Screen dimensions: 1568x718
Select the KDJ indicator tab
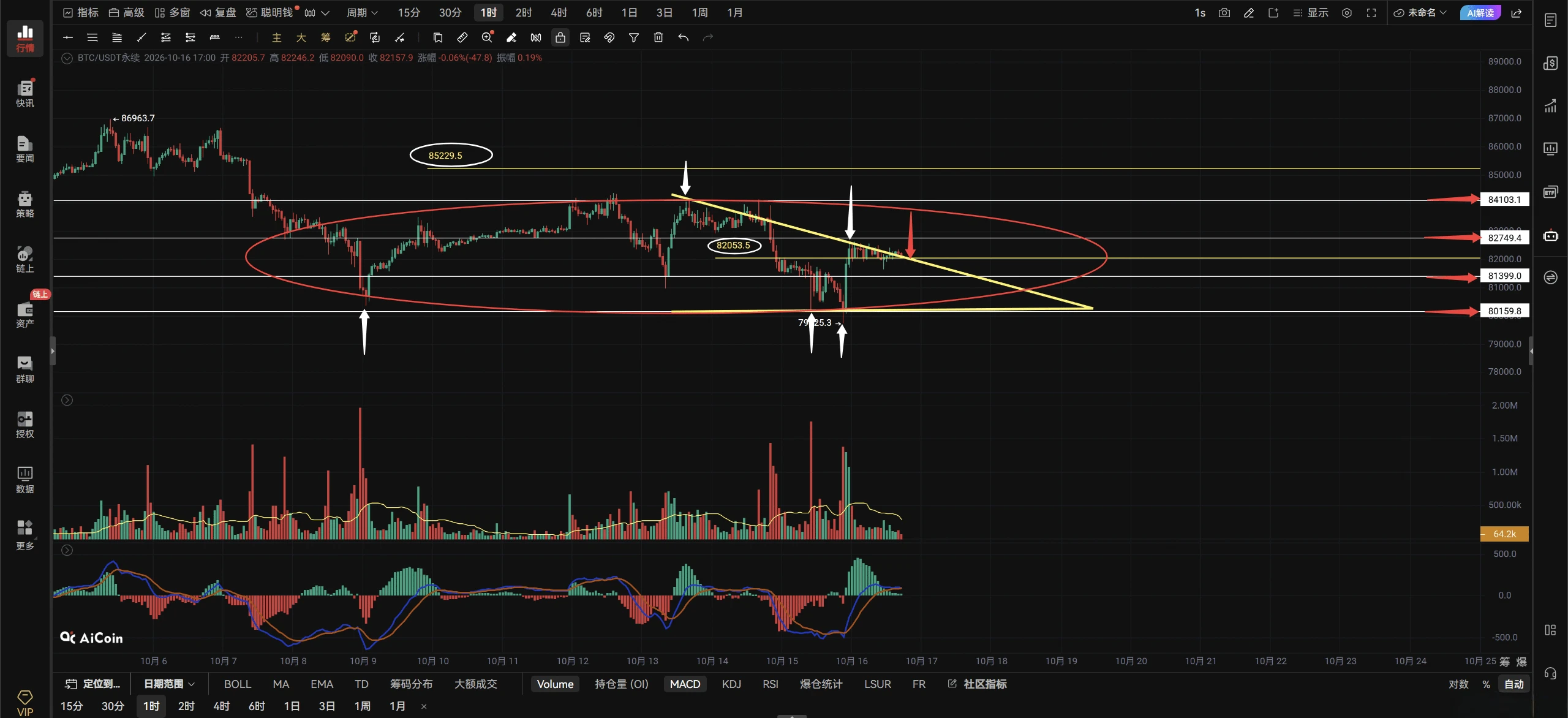tap(731, 684)
